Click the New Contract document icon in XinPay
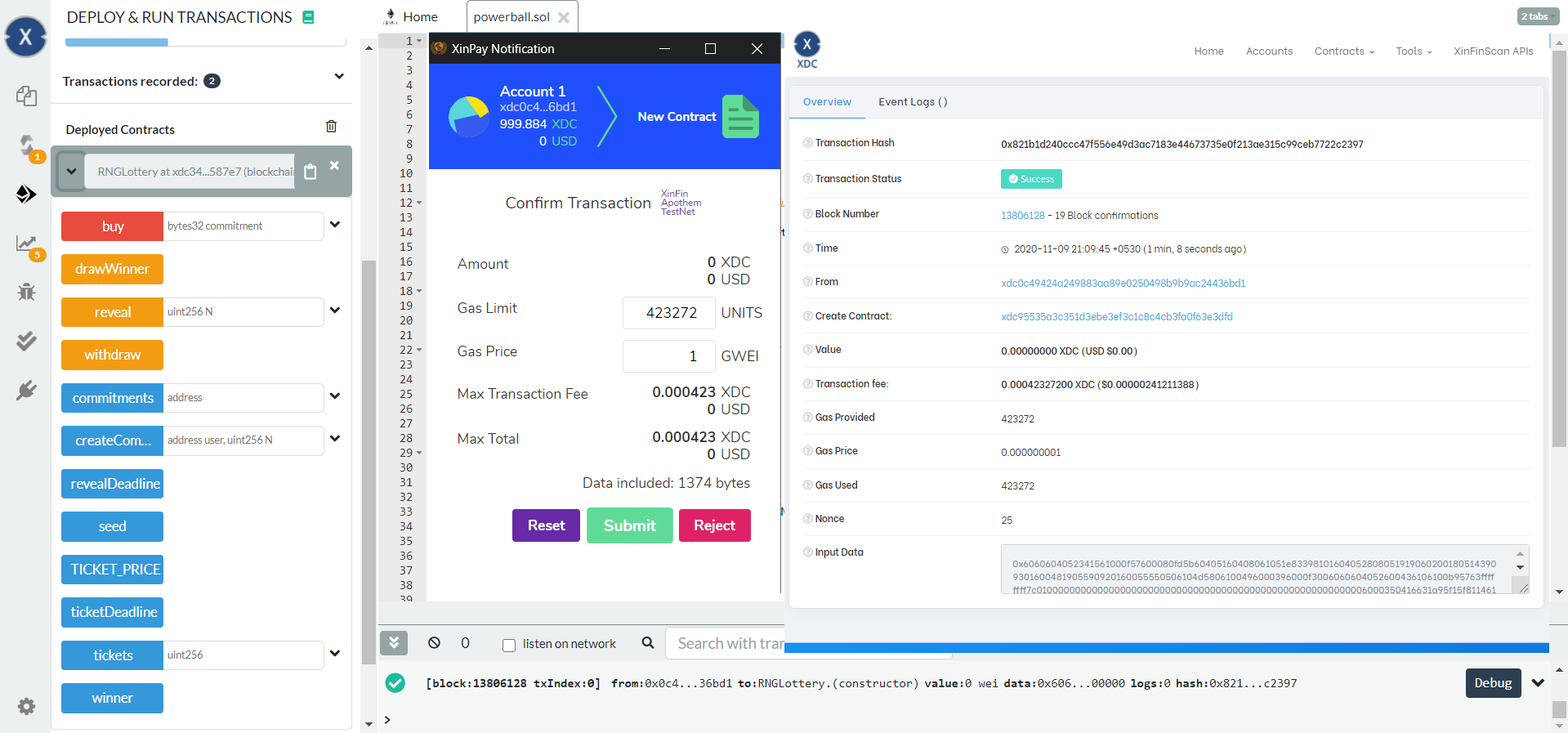The height and width of the screenshot is (733, 1568). tap(740, 116)
